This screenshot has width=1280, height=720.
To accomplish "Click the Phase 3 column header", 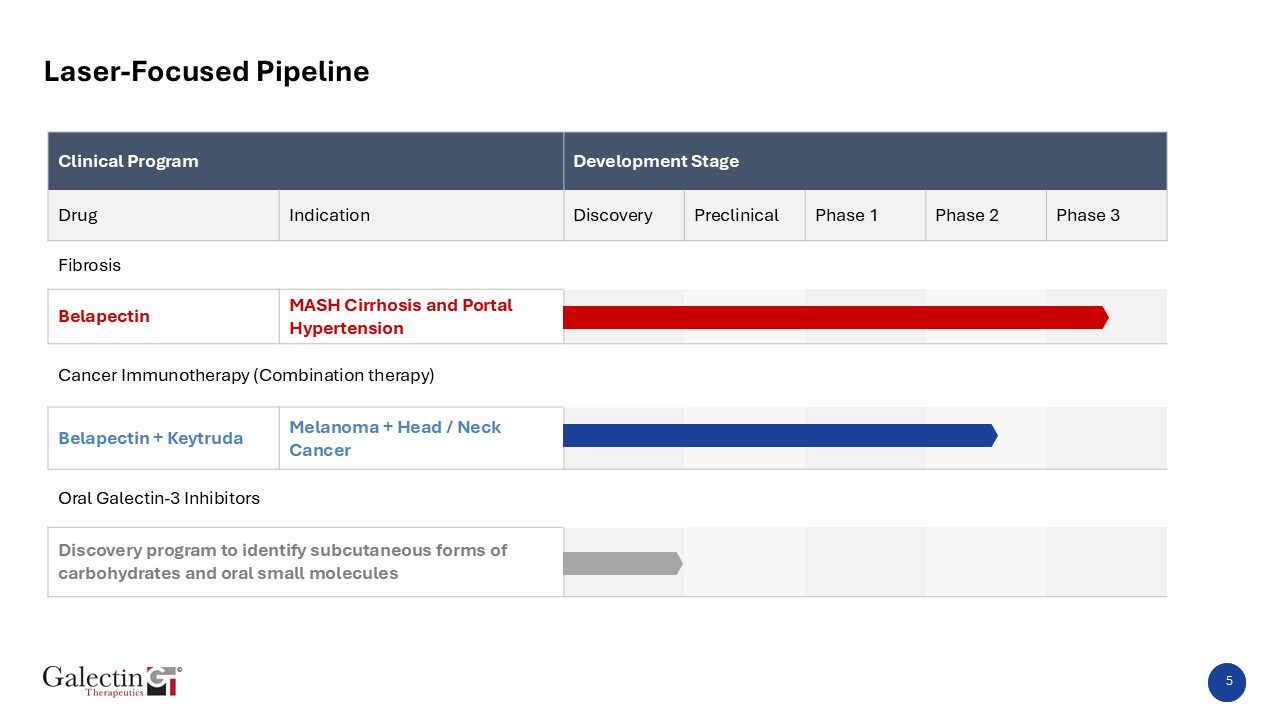I will [x=1106, y=215].
